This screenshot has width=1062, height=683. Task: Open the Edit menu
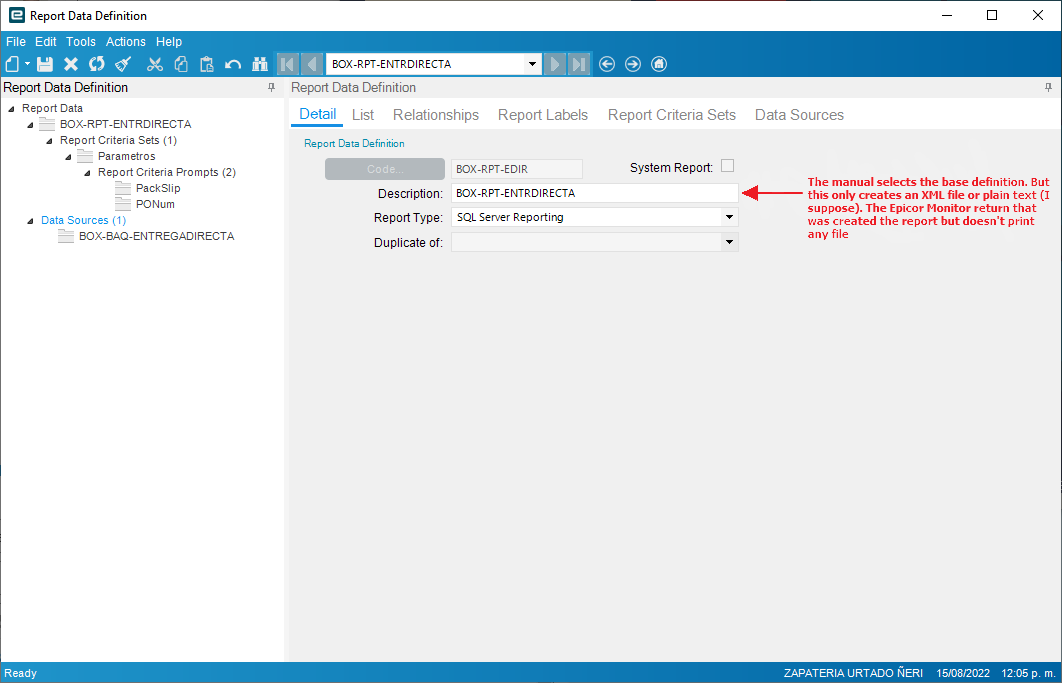[46, 41]
